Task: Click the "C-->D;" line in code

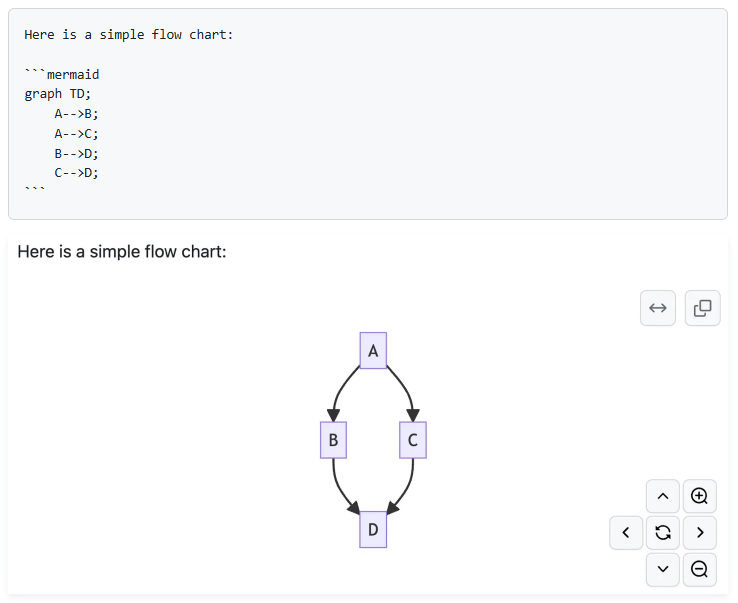Action: [x=77, y=173]
